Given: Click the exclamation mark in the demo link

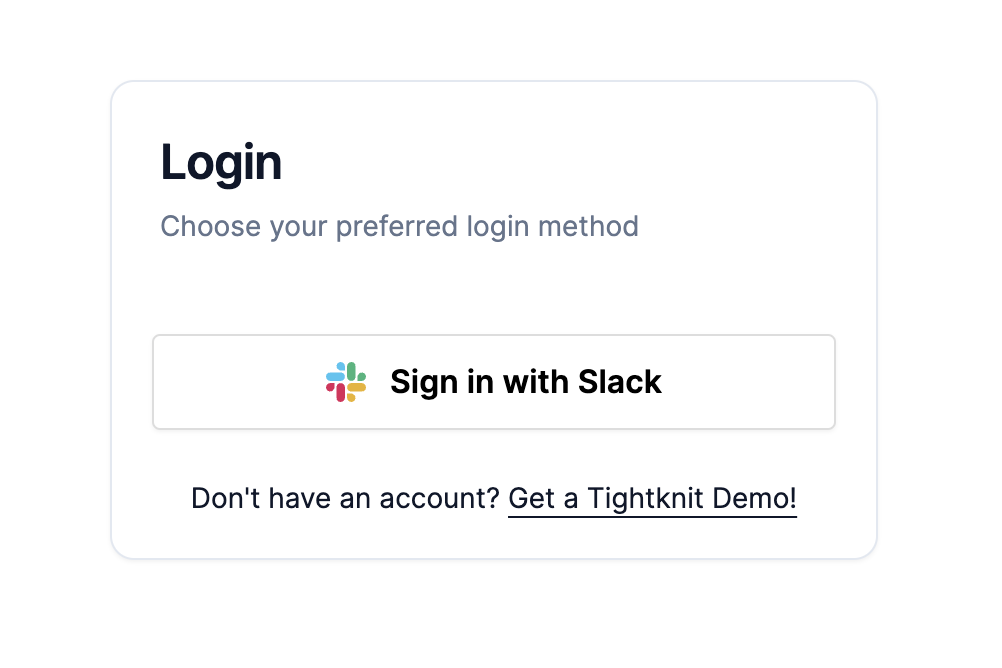Looking at the screenshot, I should [x=791, y=497].
